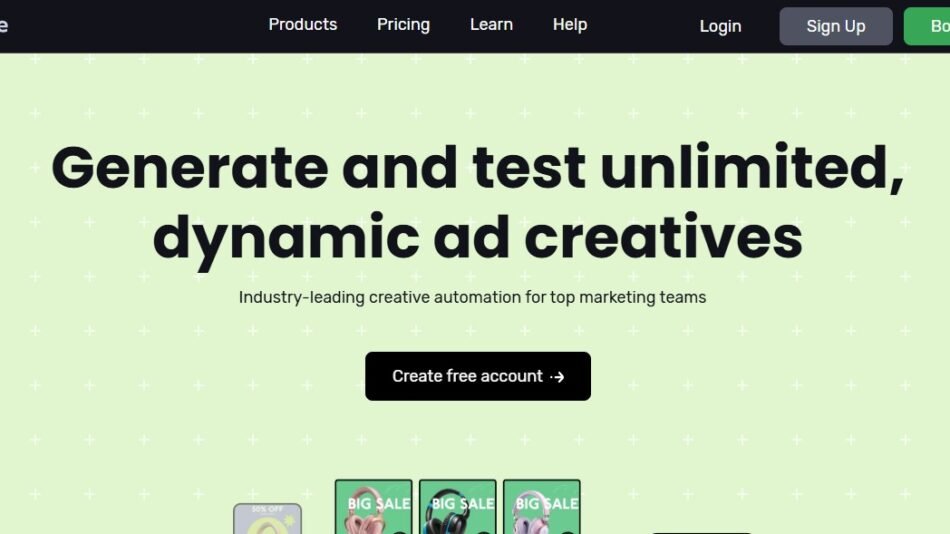
Task: Click the Industry-leading creative automation subtitle
Action: 472,297
